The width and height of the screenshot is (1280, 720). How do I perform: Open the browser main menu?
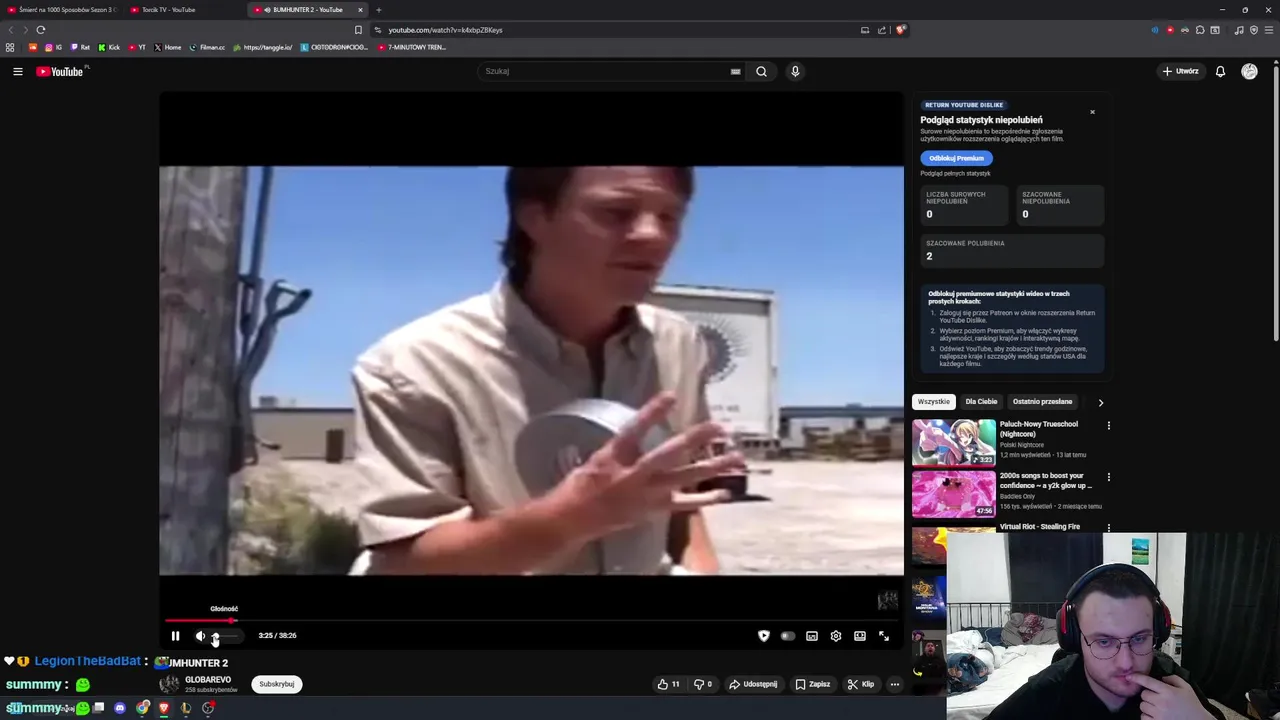pos(1269,30)
